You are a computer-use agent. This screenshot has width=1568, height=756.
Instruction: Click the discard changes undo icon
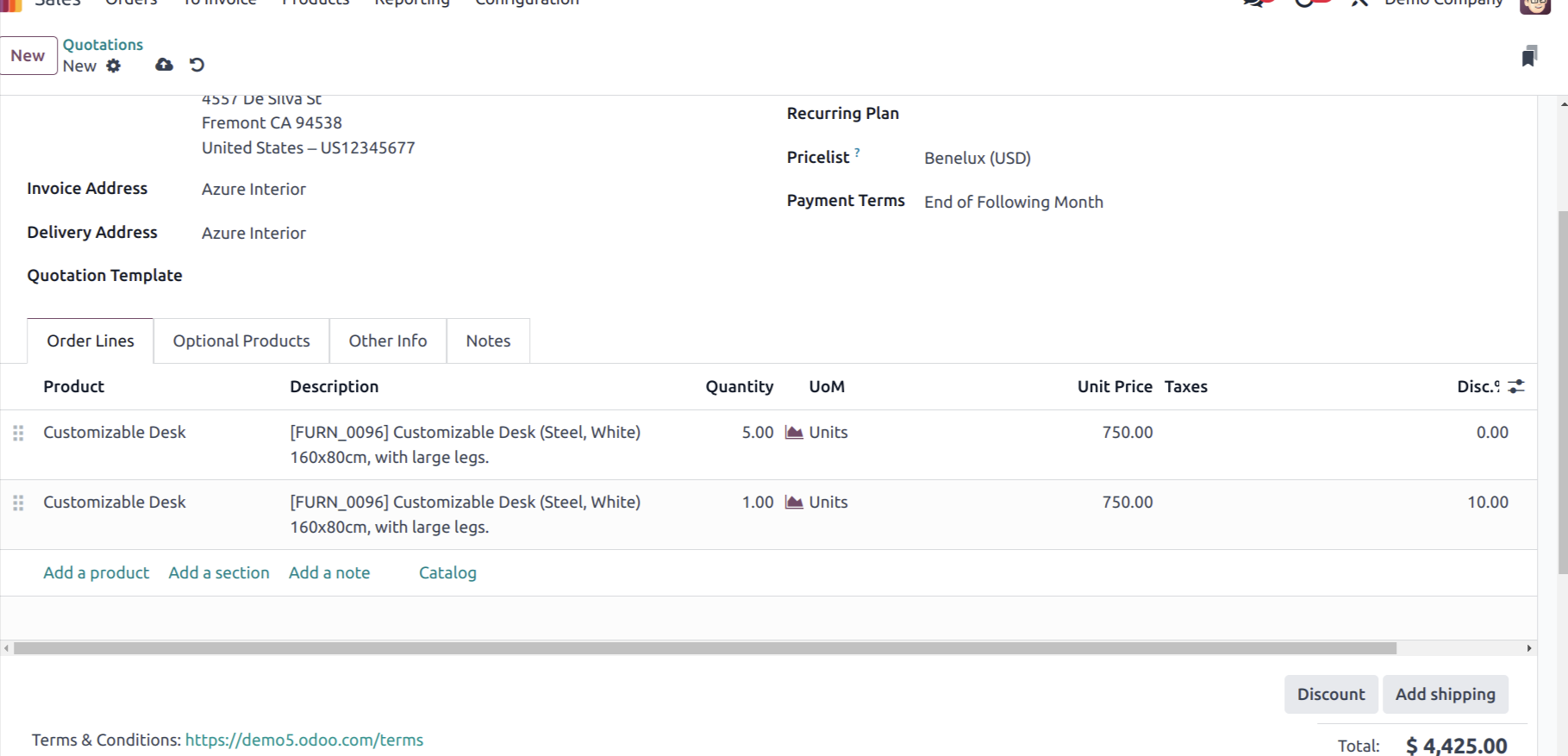(197, 65)
